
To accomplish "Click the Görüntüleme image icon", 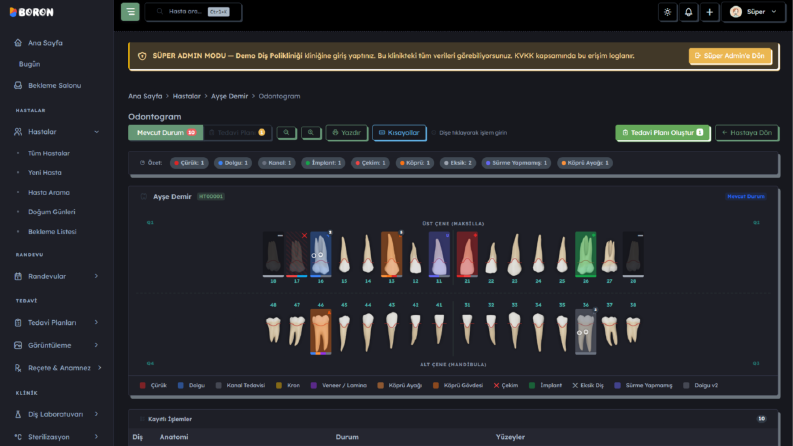I will [18, 345].
